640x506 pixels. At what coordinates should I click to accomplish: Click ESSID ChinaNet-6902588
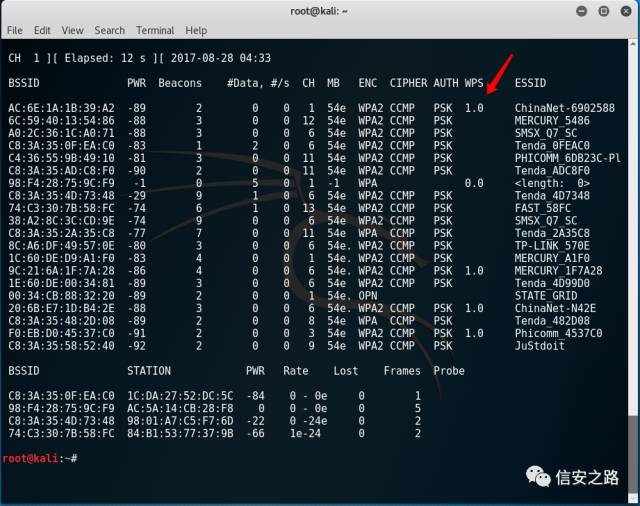[x=564, y=108]
